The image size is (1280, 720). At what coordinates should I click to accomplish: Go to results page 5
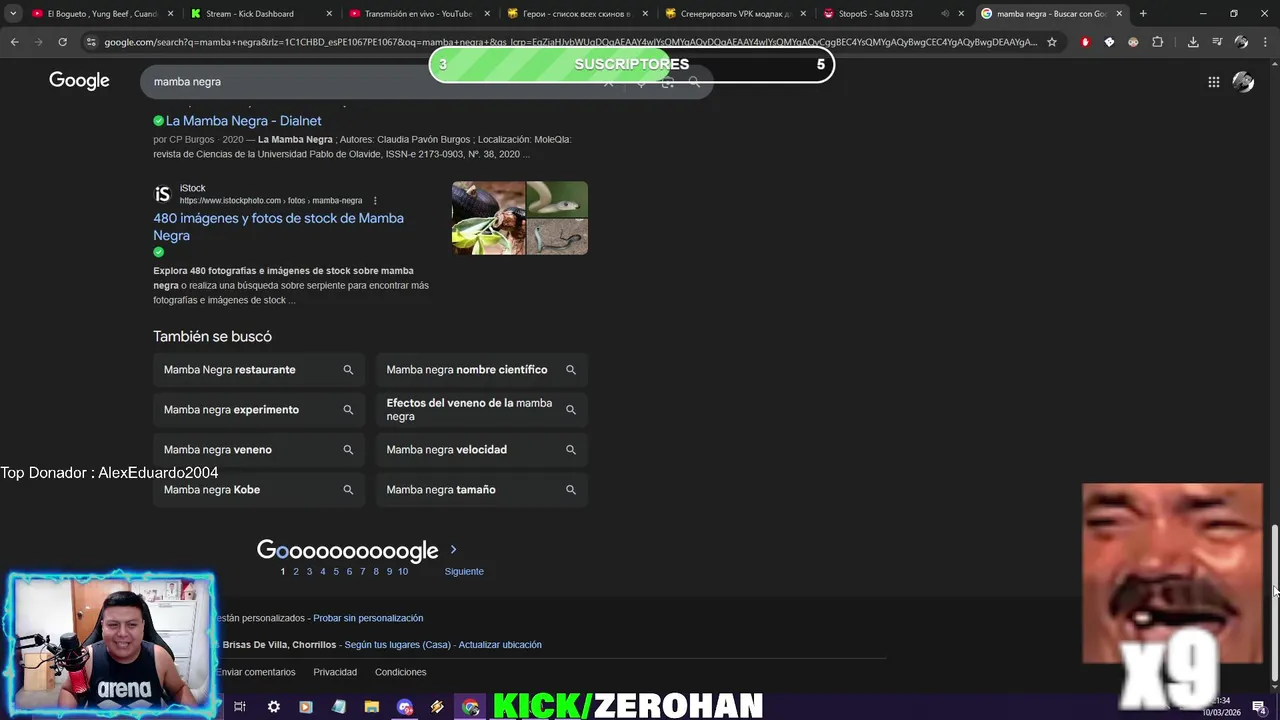(x=336, y=572)
